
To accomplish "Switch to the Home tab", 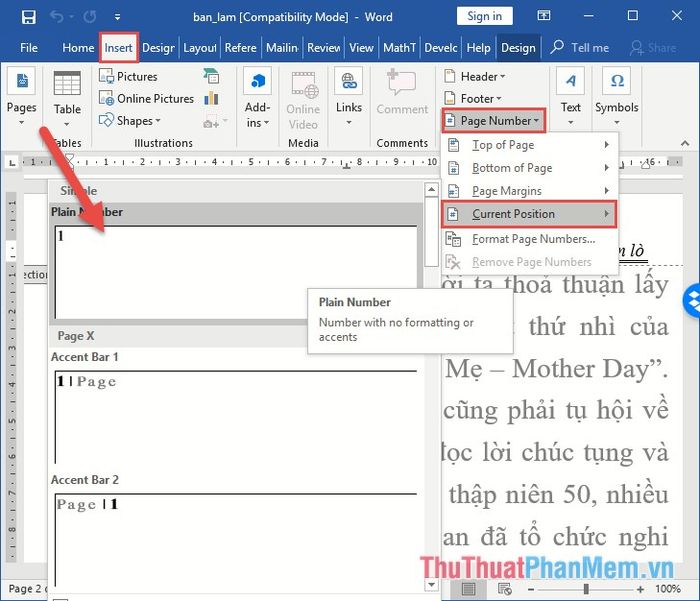I will 78,48.
